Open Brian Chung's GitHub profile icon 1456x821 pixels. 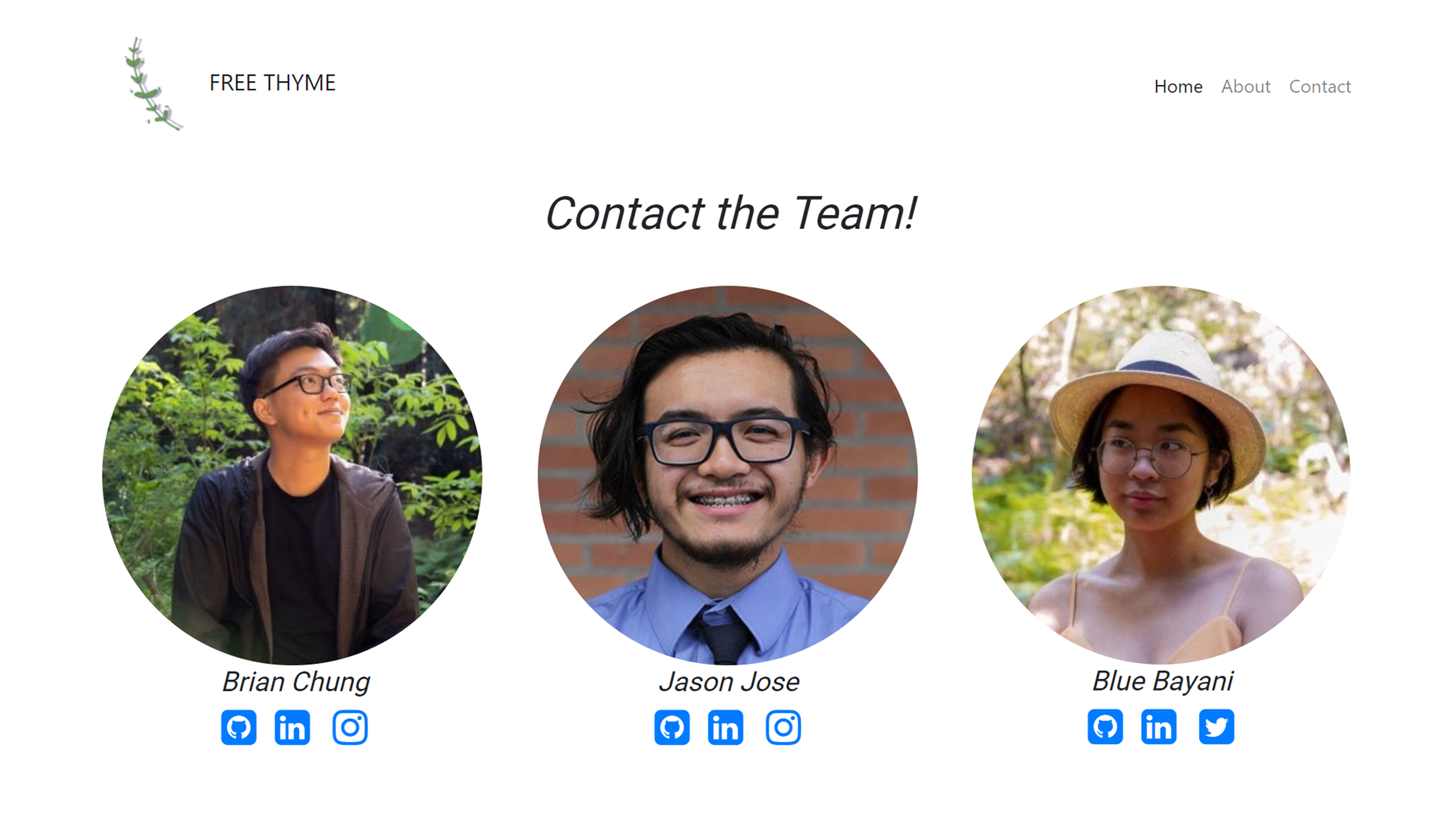pyautogui.click(x=239, y=727)
